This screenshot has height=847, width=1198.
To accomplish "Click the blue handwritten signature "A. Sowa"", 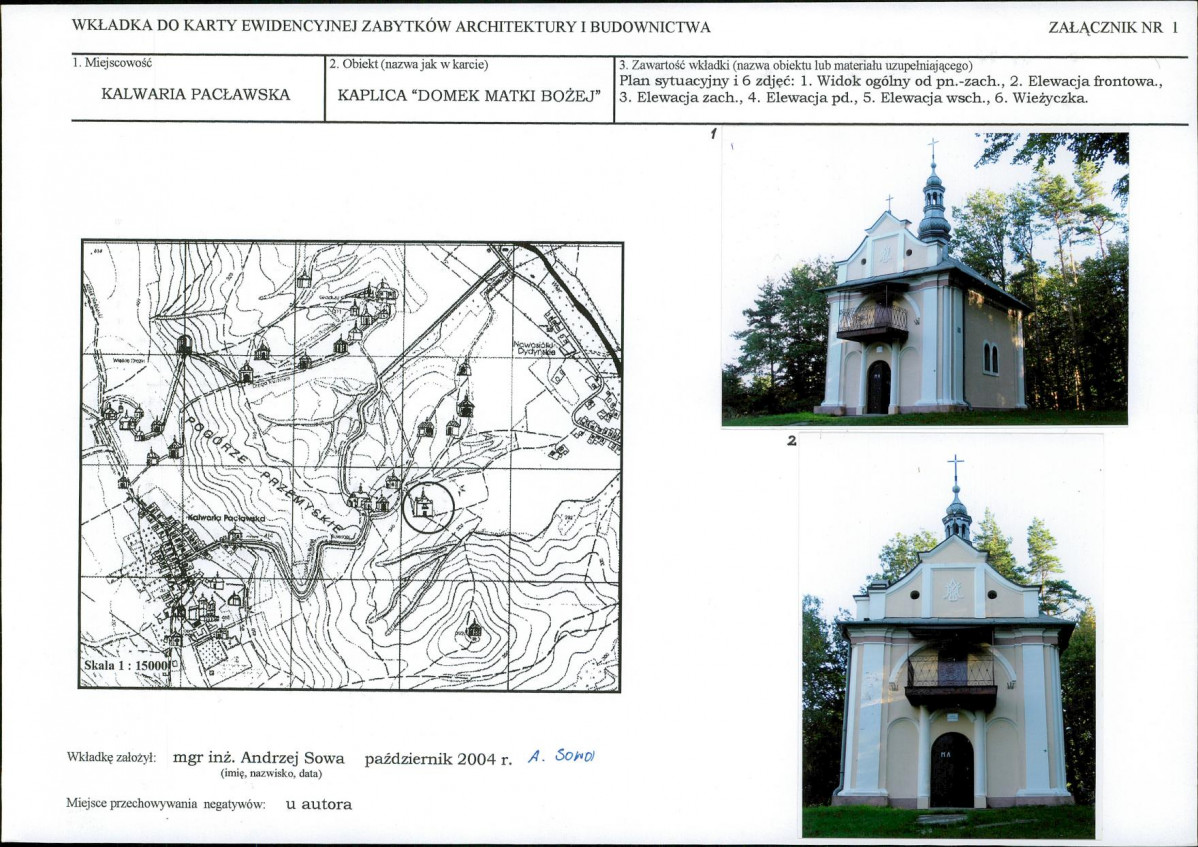I will [562, 756].
